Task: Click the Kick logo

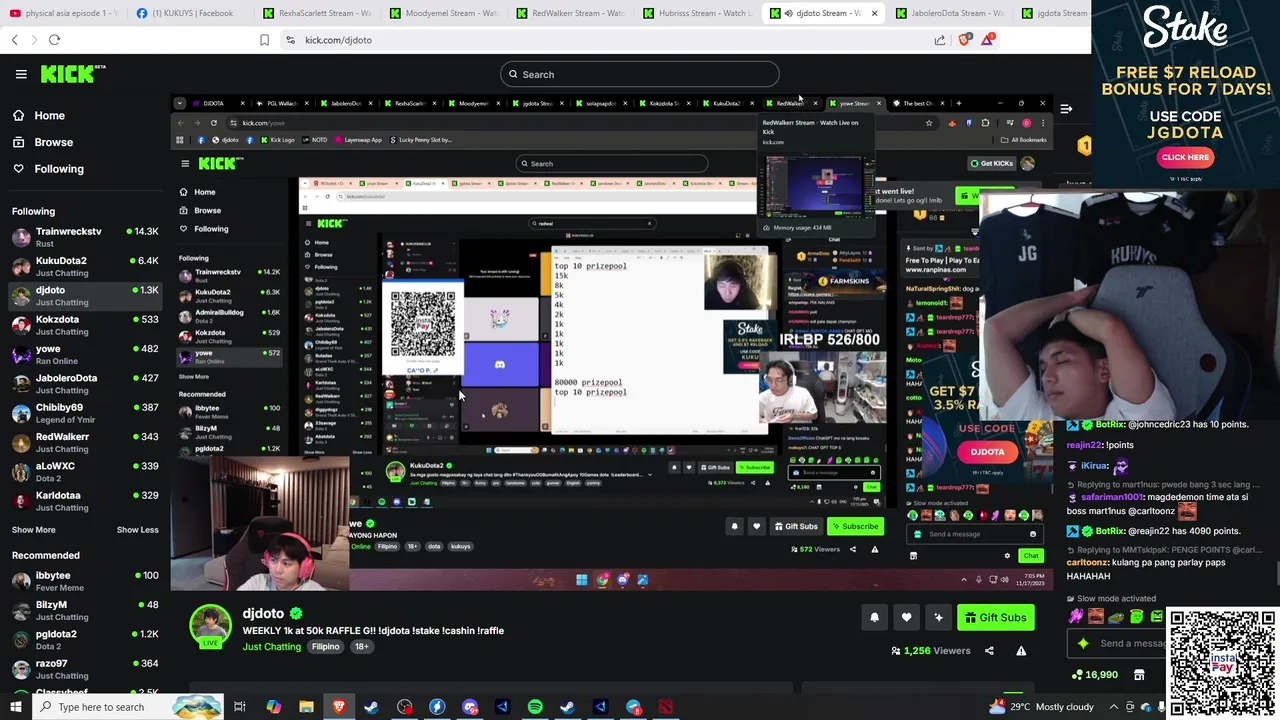Action: [x=72, y=74]
